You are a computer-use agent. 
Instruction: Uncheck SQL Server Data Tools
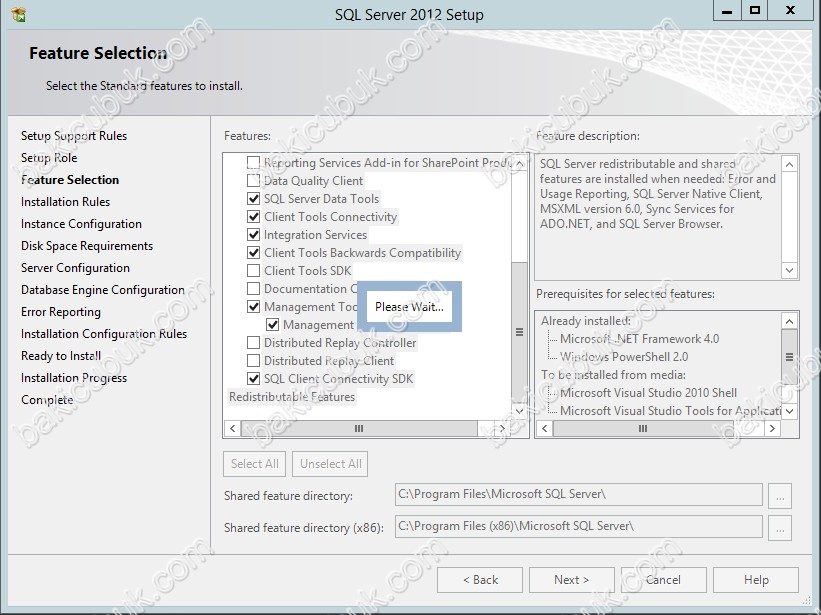[253, 199]
